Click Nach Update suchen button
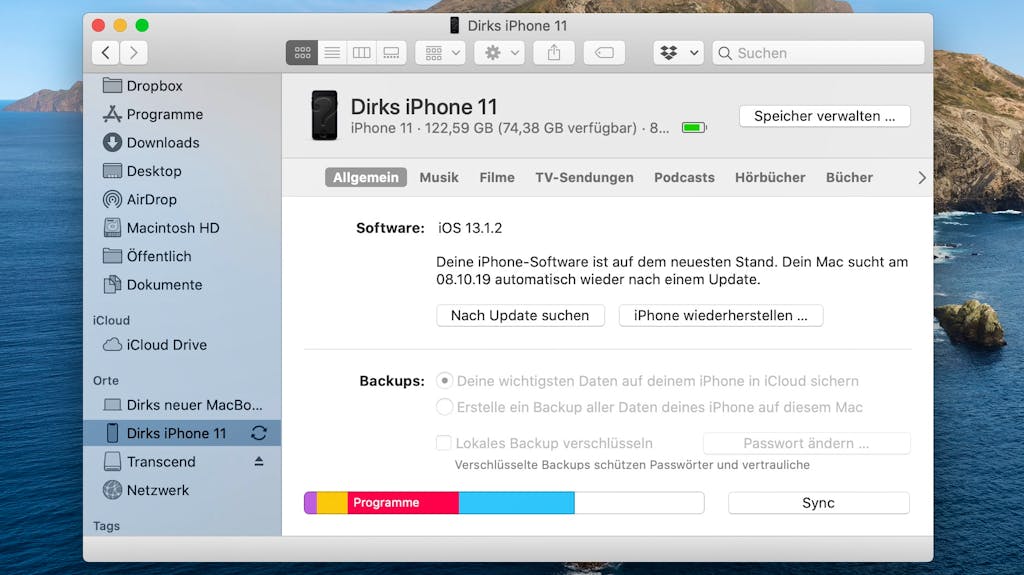This screenshot has width=1024, height=575. (520, 316)
